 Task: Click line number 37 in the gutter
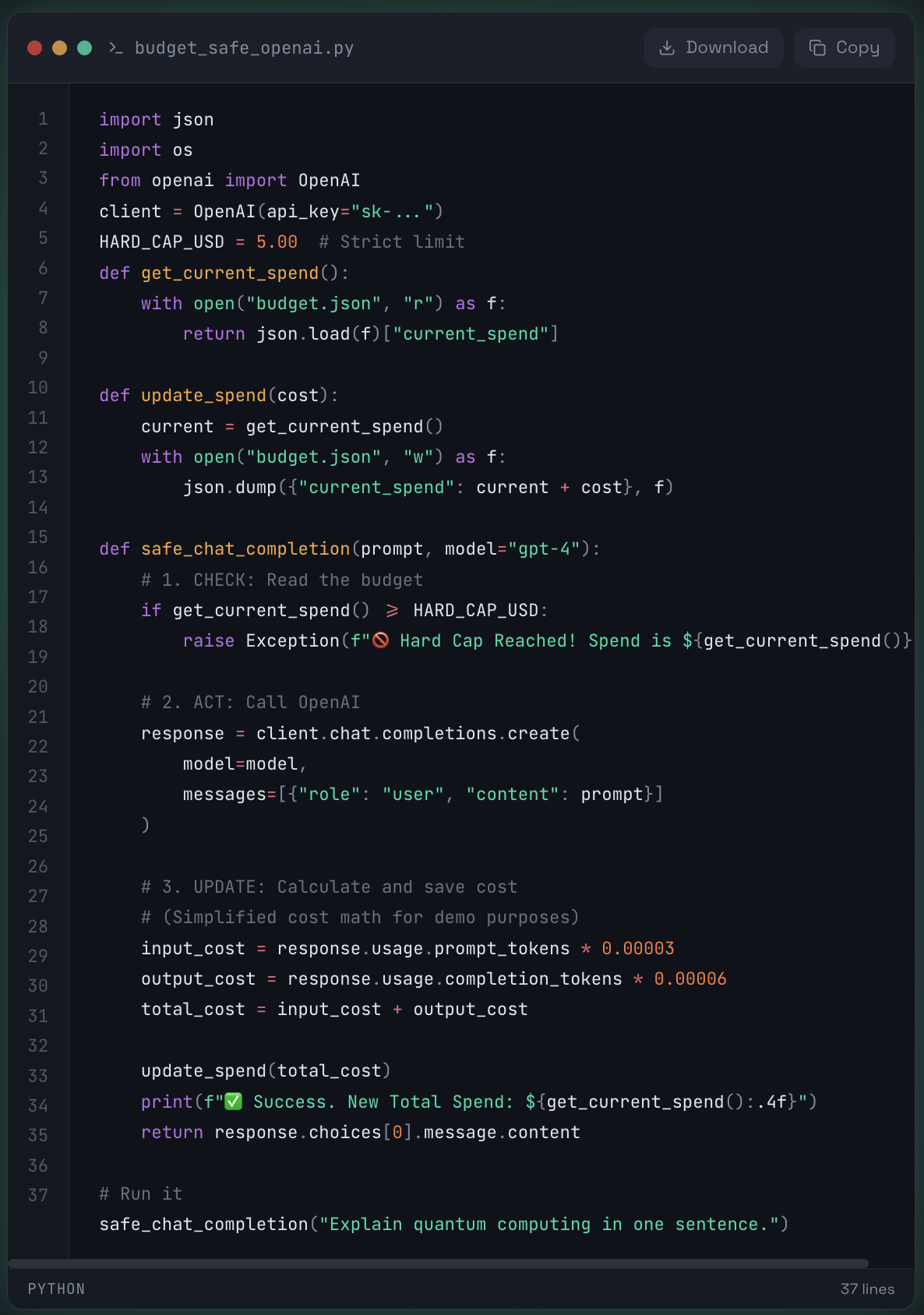coord(38,1195)
